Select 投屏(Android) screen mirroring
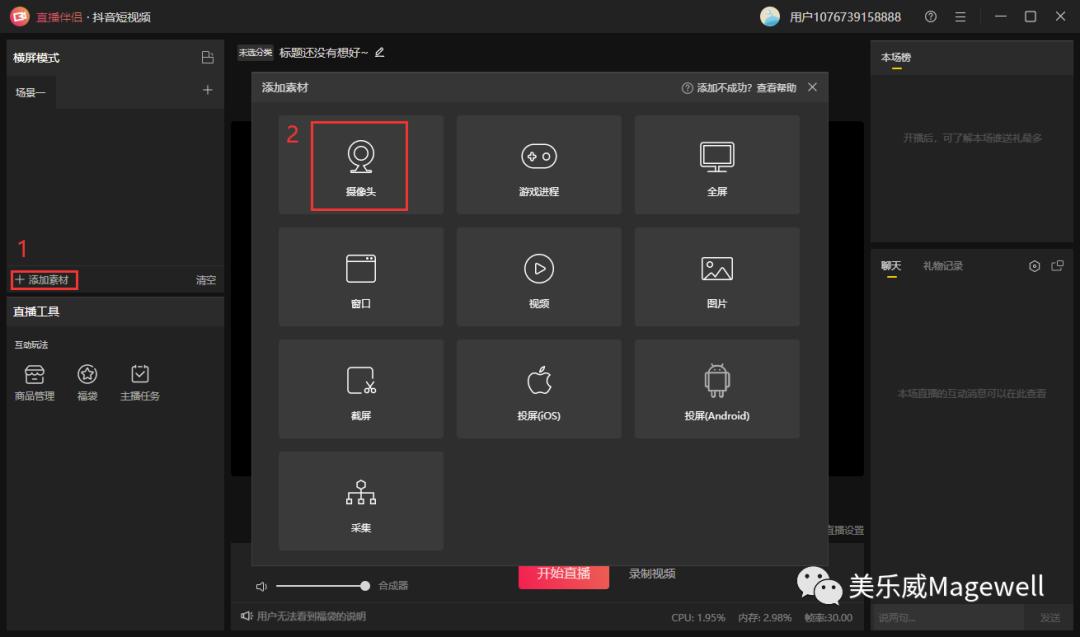Image resolution: width=1080 pixels, height=637 pixels. 716,388
